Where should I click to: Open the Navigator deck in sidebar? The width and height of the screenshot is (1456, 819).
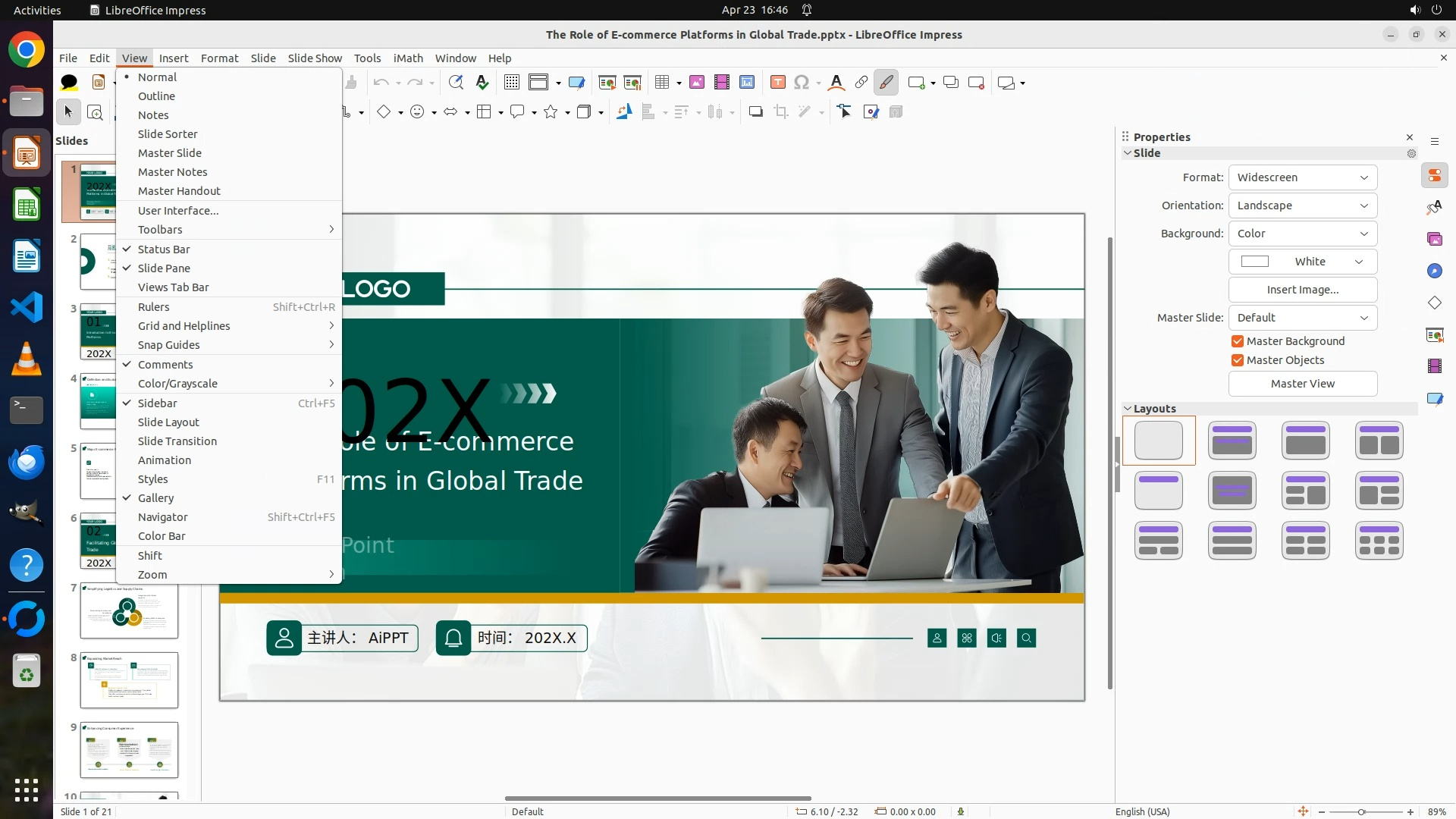coord(1434,271)
